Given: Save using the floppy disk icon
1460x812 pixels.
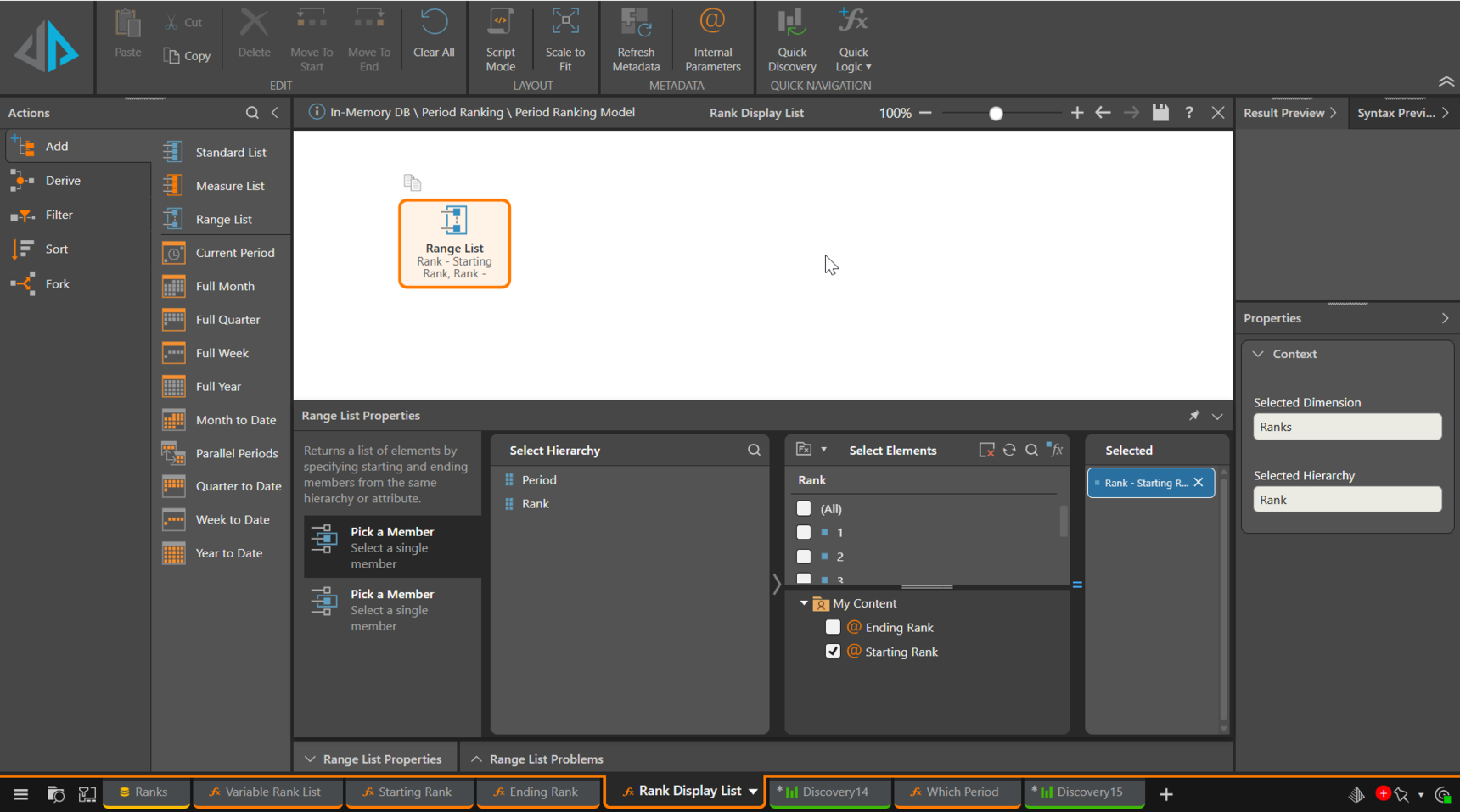Looking at the screenshot, I should click(x=1160, y=113).
